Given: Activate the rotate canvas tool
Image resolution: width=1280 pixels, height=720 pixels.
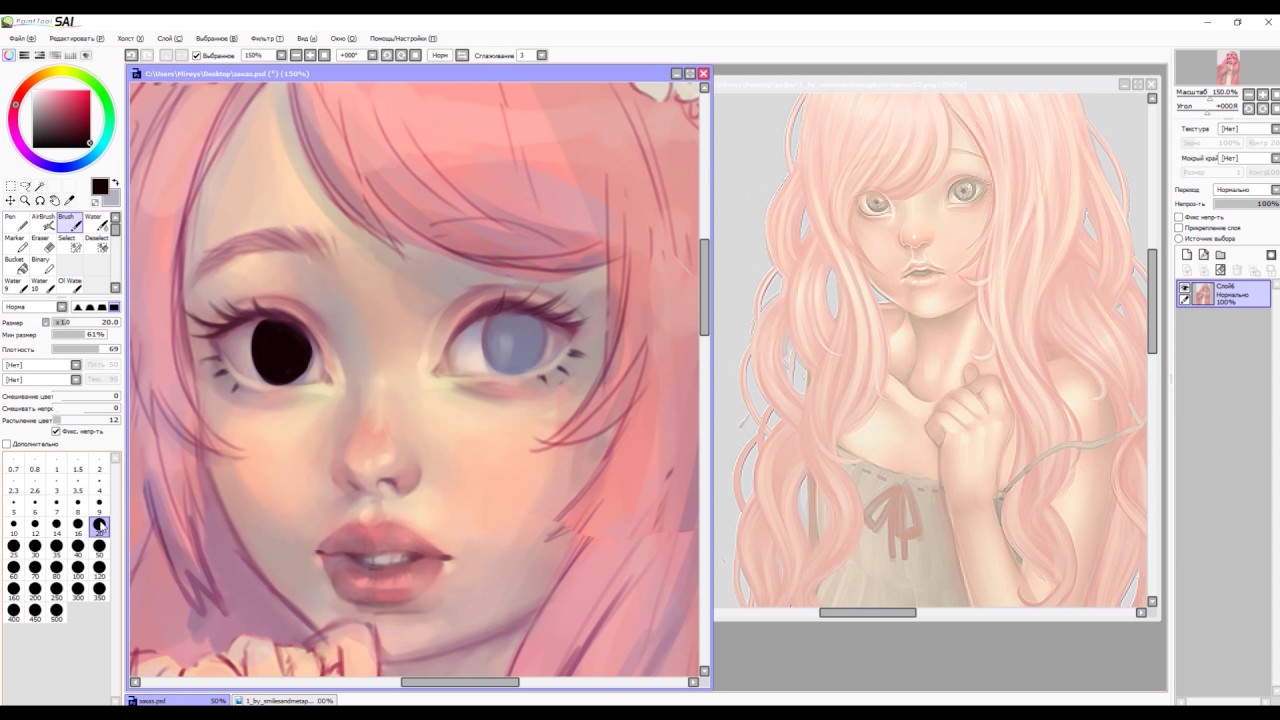Looking at the screenshot, I should pos(40,201).
